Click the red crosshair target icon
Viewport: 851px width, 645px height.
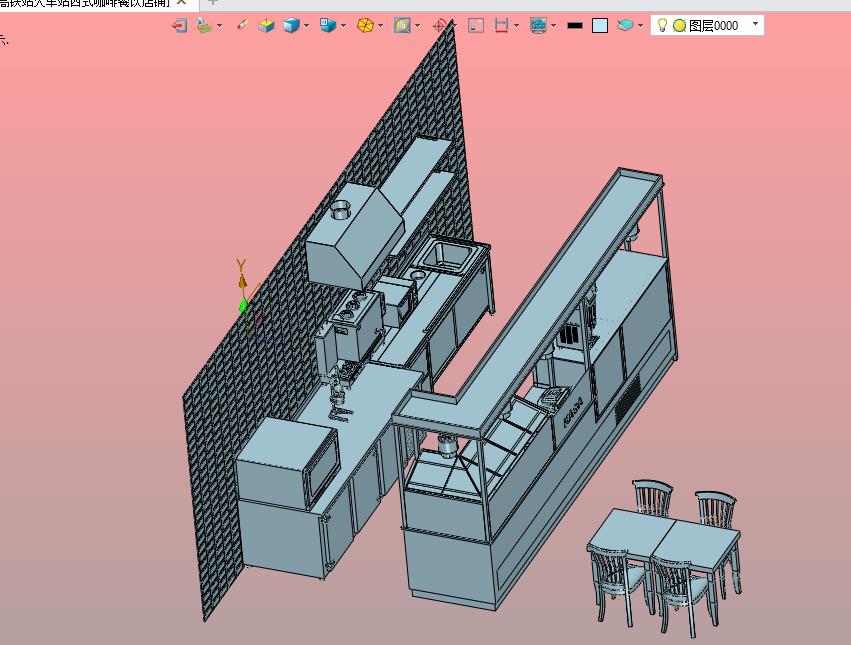click(x=440, y=25)
